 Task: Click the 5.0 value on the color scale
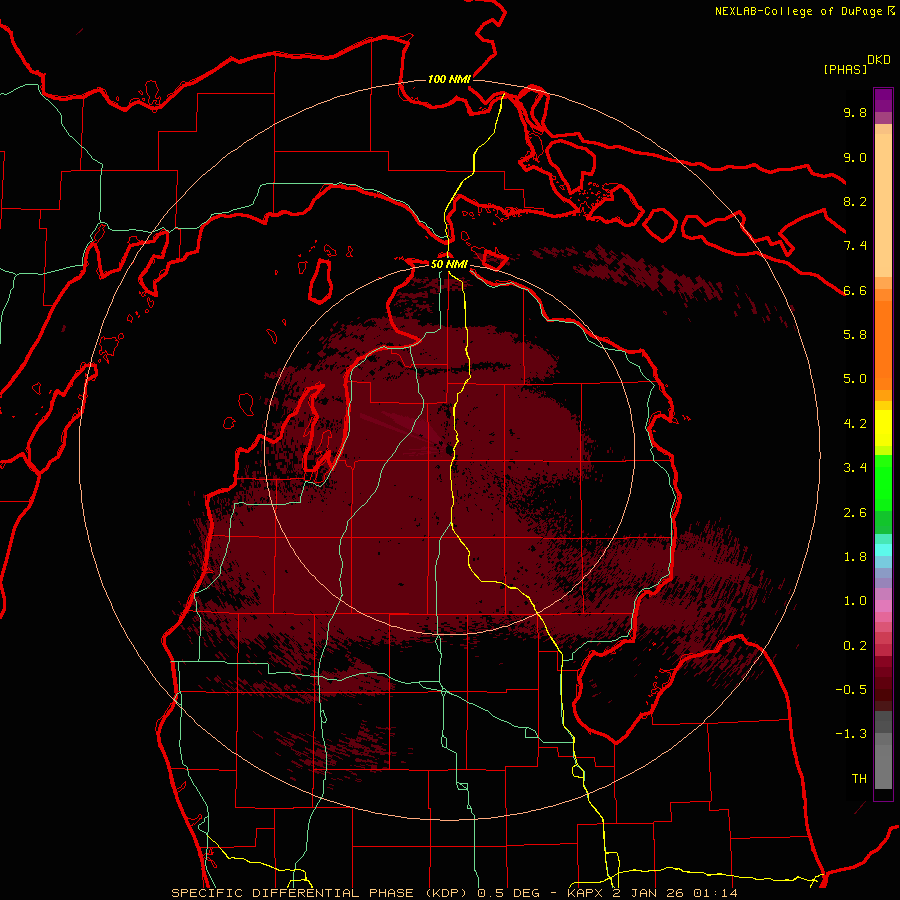click(x=855, y=379)
